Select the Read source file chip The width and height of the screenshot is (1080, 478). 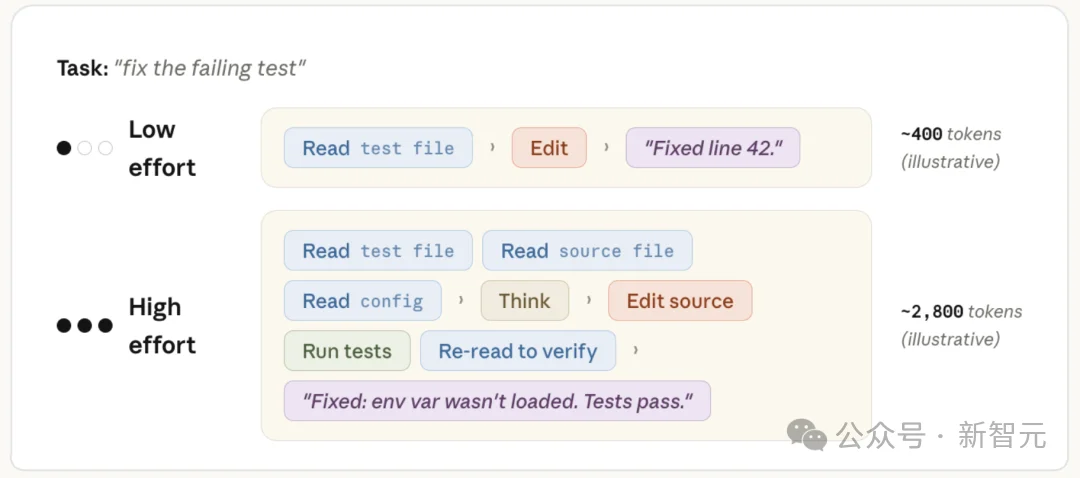click(x=587, y=250)
